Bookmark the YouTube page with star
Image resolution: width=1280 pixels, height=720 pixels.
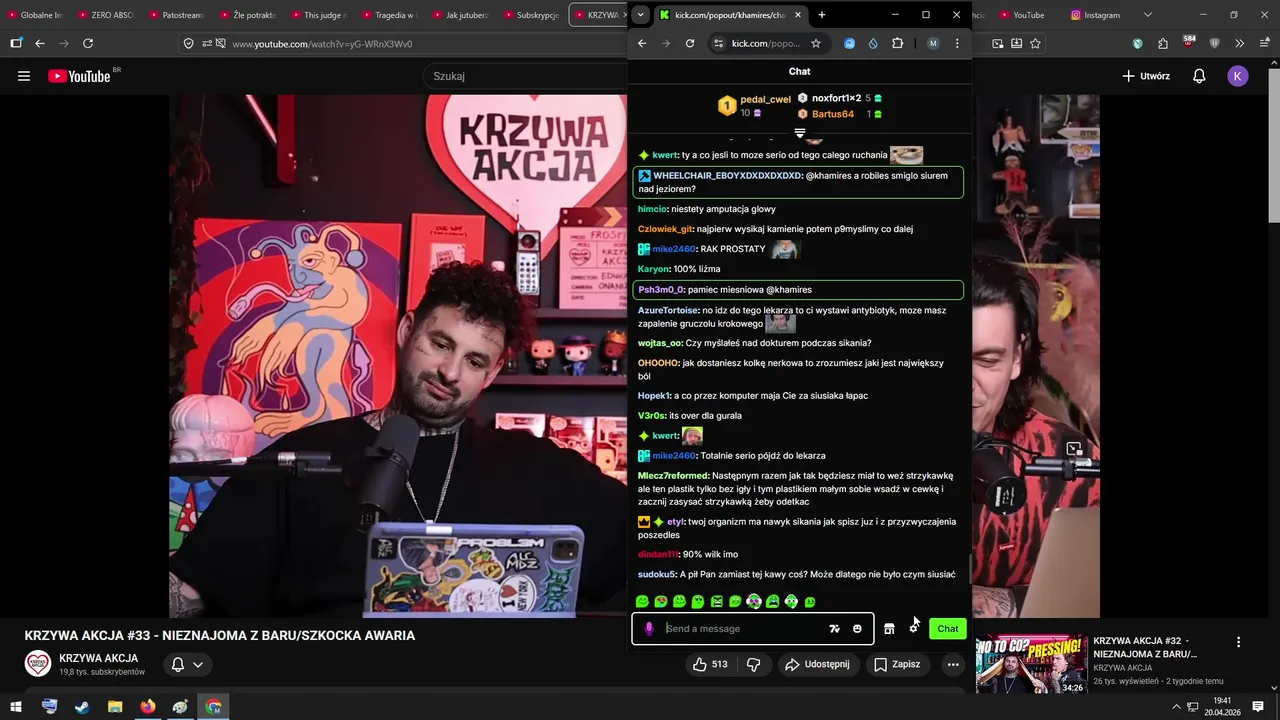click(1035, 44)
